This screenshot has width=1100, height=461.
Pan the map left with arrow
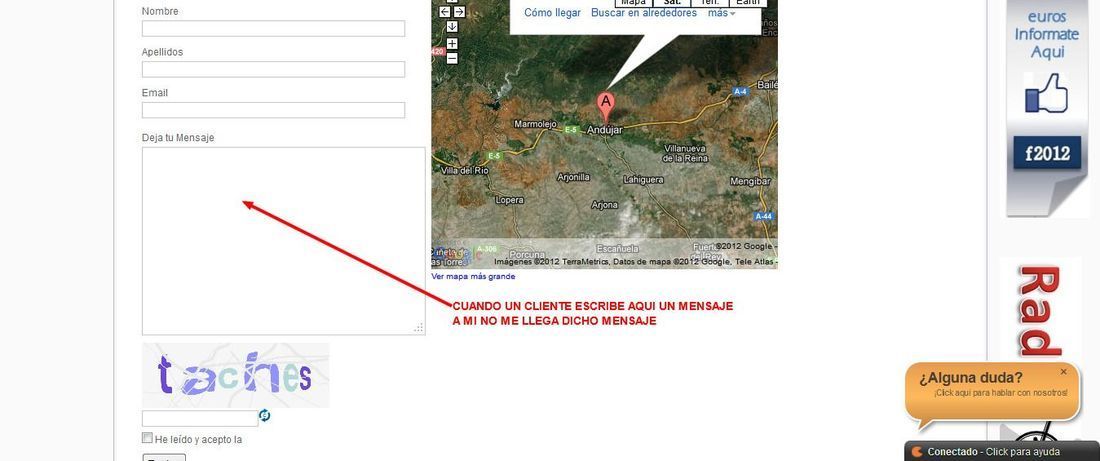click(x=445, y=12)
